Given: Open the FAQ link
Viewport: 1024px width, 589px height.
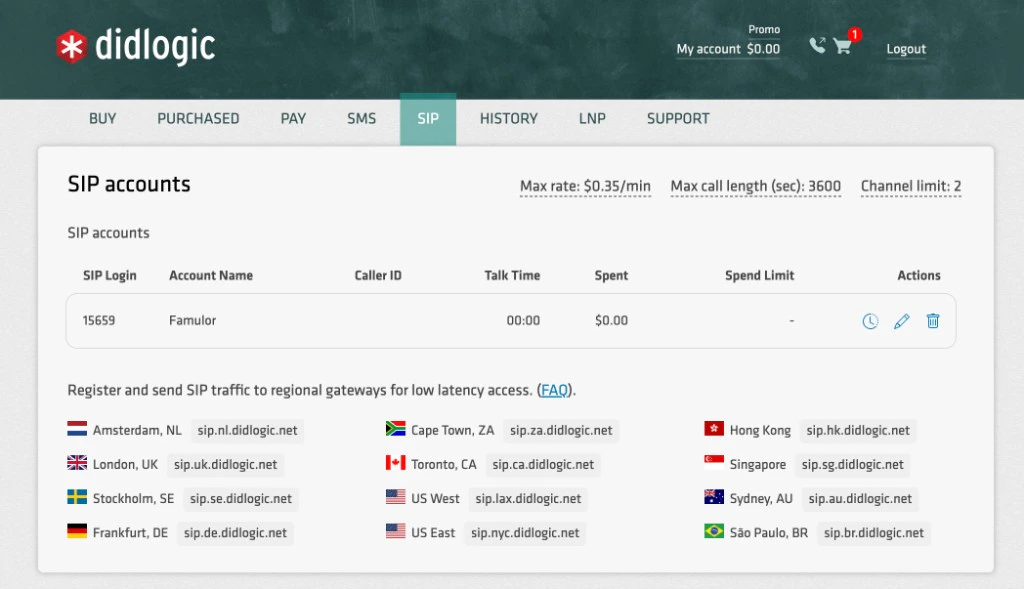Looking at the screenshot, I should pyautogui.click(x=554, y=390).
